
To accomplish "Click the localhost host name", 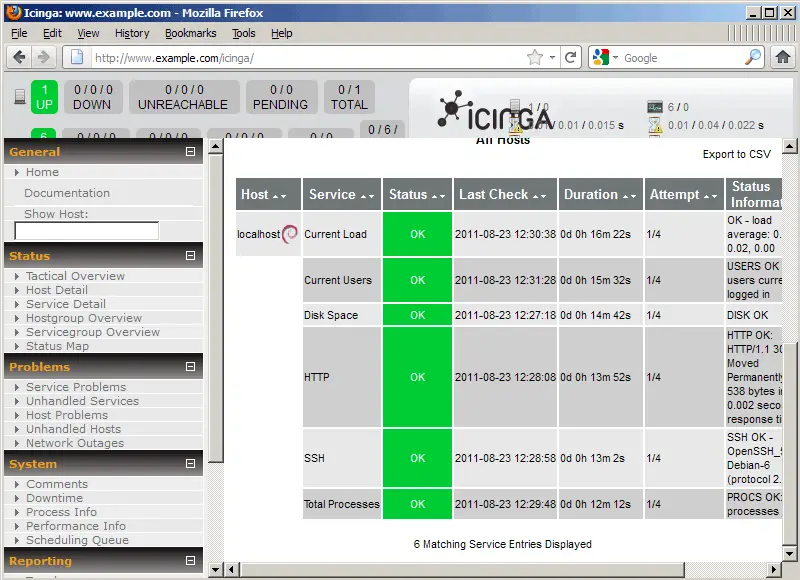I will coord(259,234).
